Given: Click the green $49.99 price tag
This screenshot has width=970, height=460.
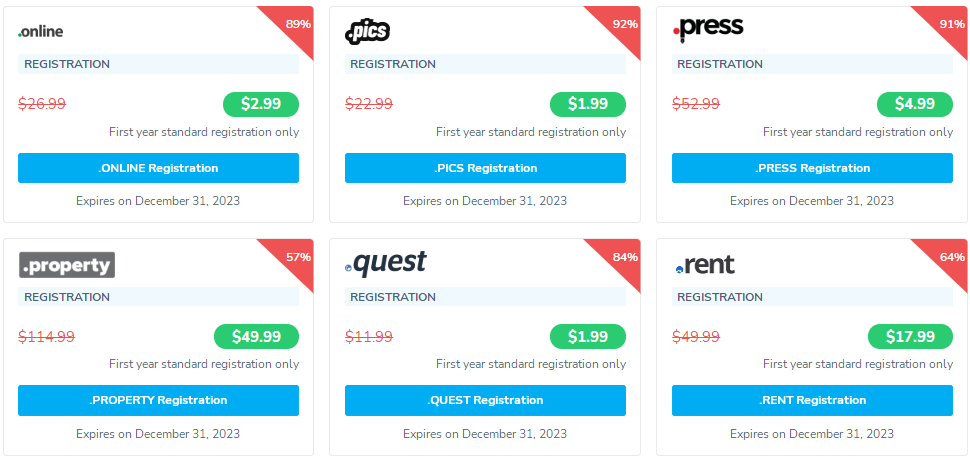Looking at the screenshot, I should pyautogui.click(x=256, y=337).
